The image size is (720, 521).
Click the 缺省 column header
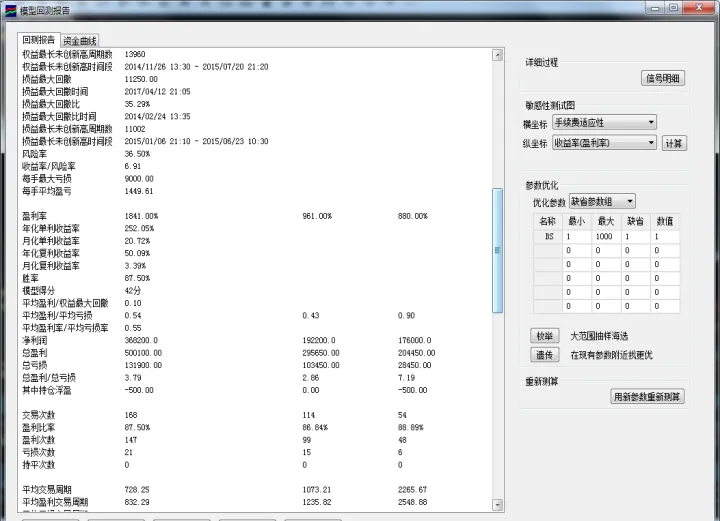635,221
